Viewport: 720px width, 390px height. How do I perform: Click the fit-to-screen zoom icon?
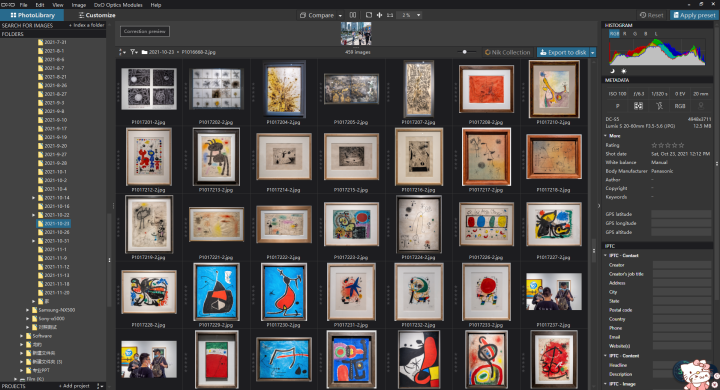[369, 15]
